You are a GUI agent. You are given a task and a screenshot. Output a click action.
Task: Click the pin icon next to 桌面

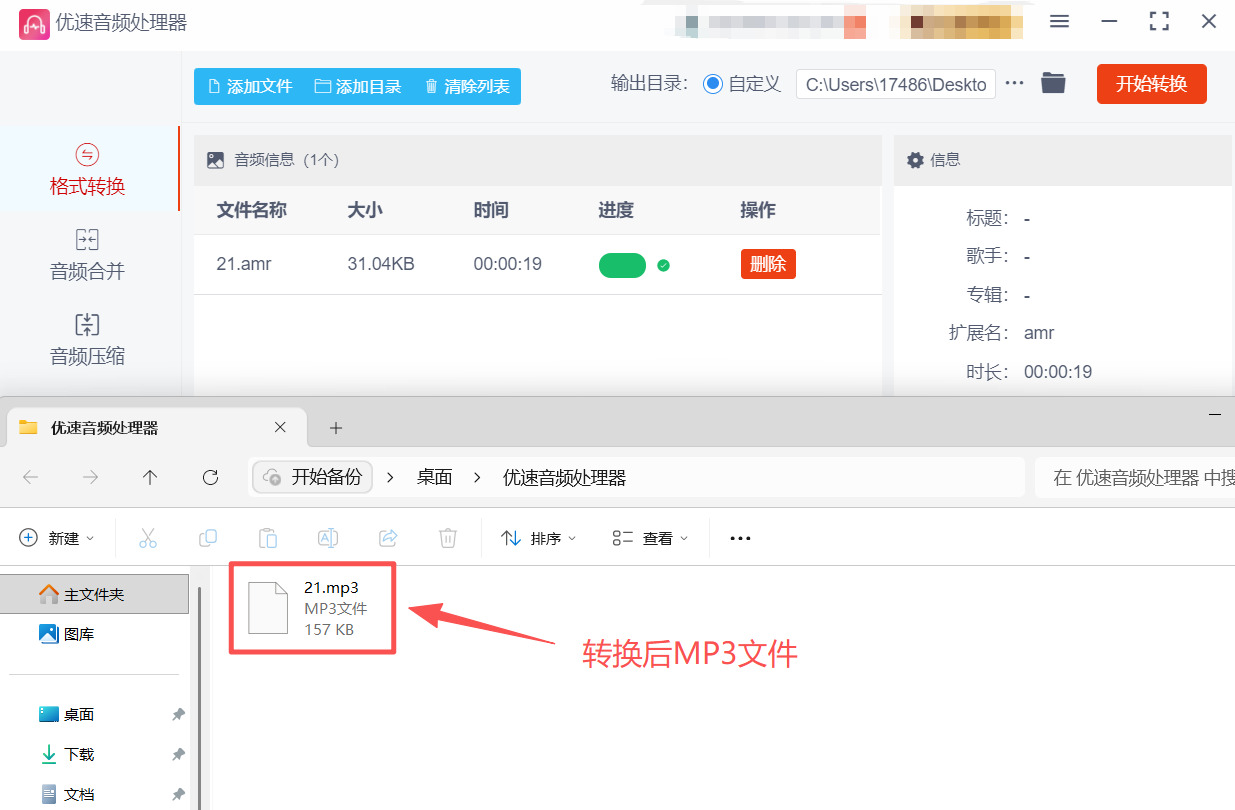178,714
